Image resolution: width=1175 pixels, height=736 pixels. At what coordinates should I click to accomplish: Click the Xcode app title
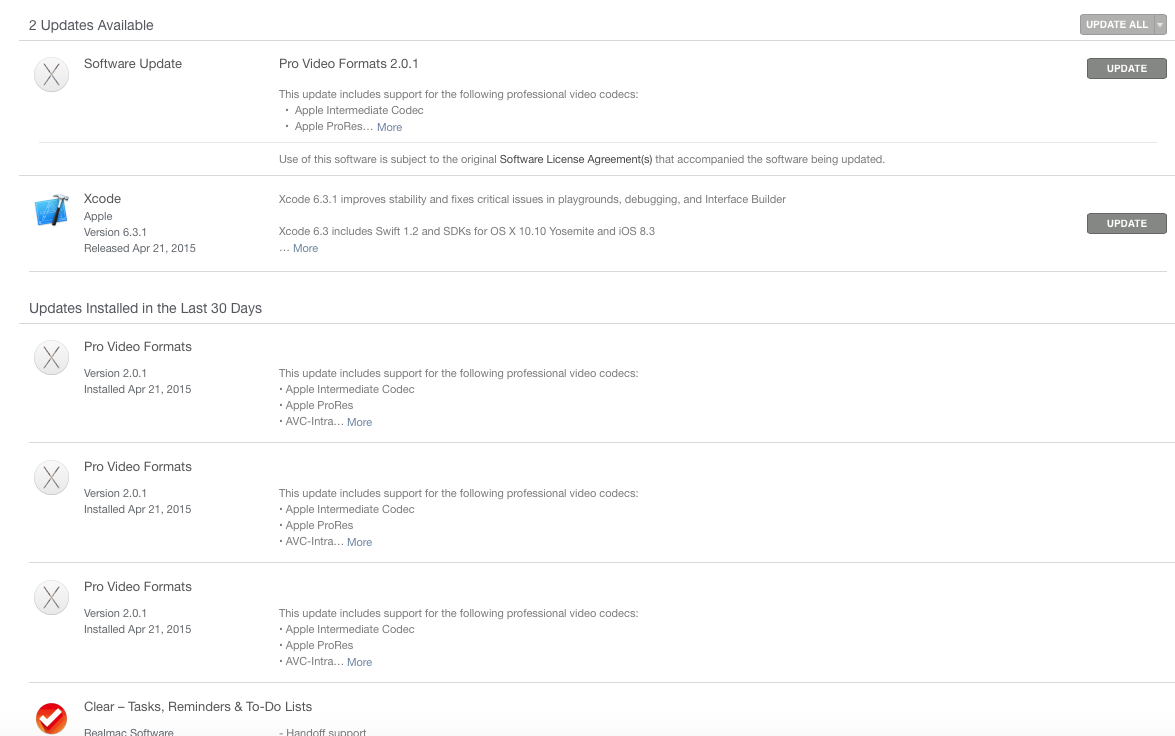(x=103, y=199)
